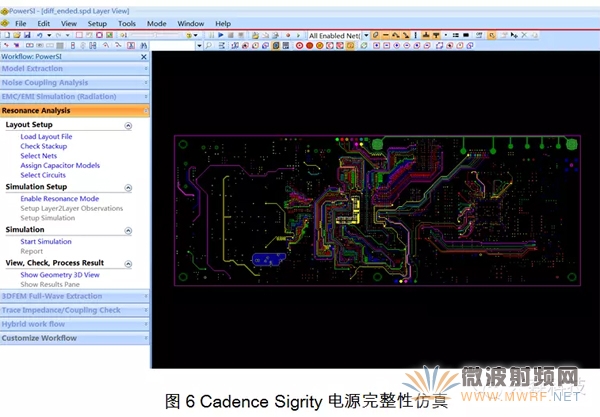The image size is (600, 417).
Task: Open the Tools menu
Action: point(127,23)
